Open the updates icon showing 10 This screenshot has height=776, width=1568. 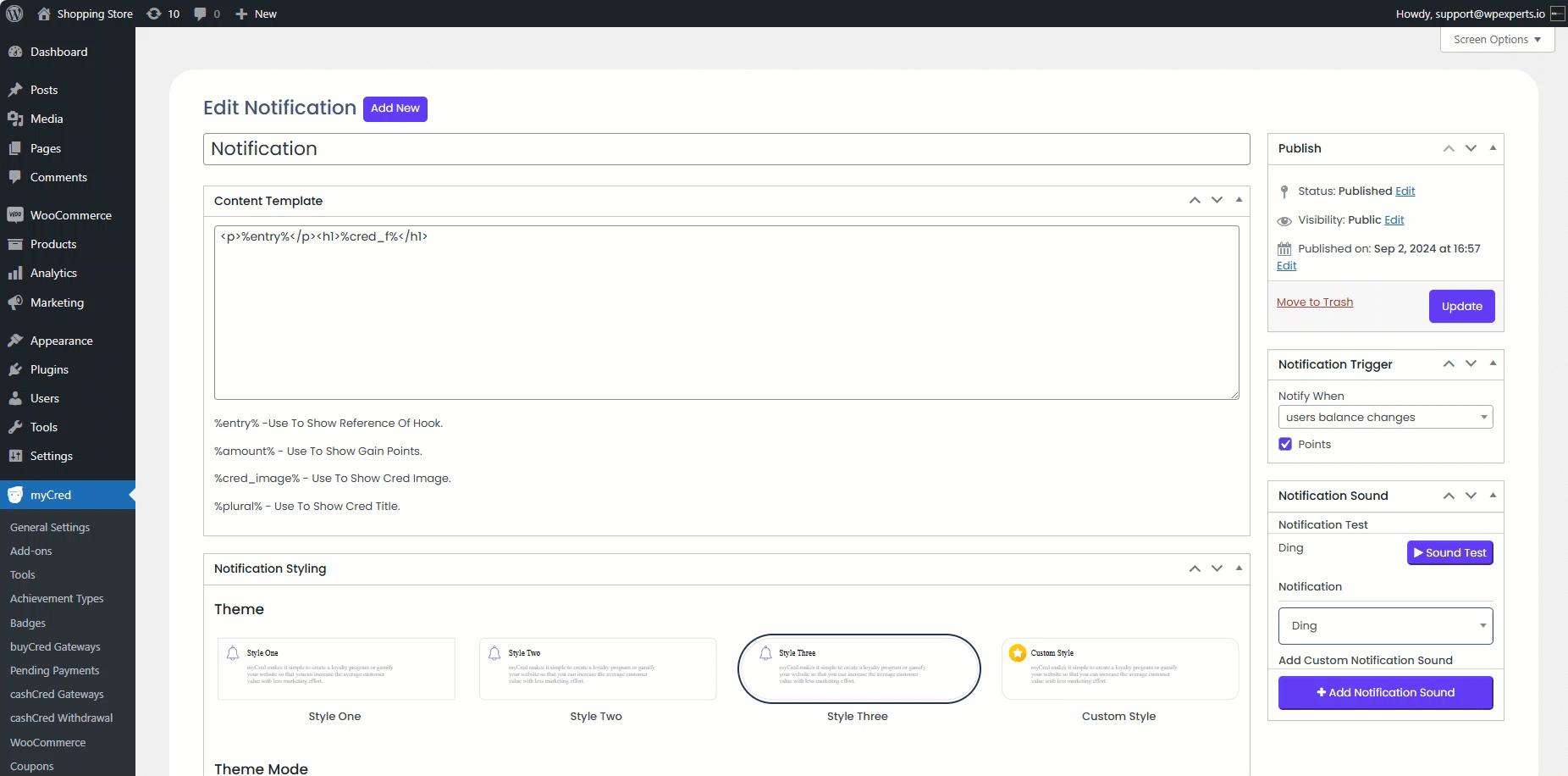(154, 14)
